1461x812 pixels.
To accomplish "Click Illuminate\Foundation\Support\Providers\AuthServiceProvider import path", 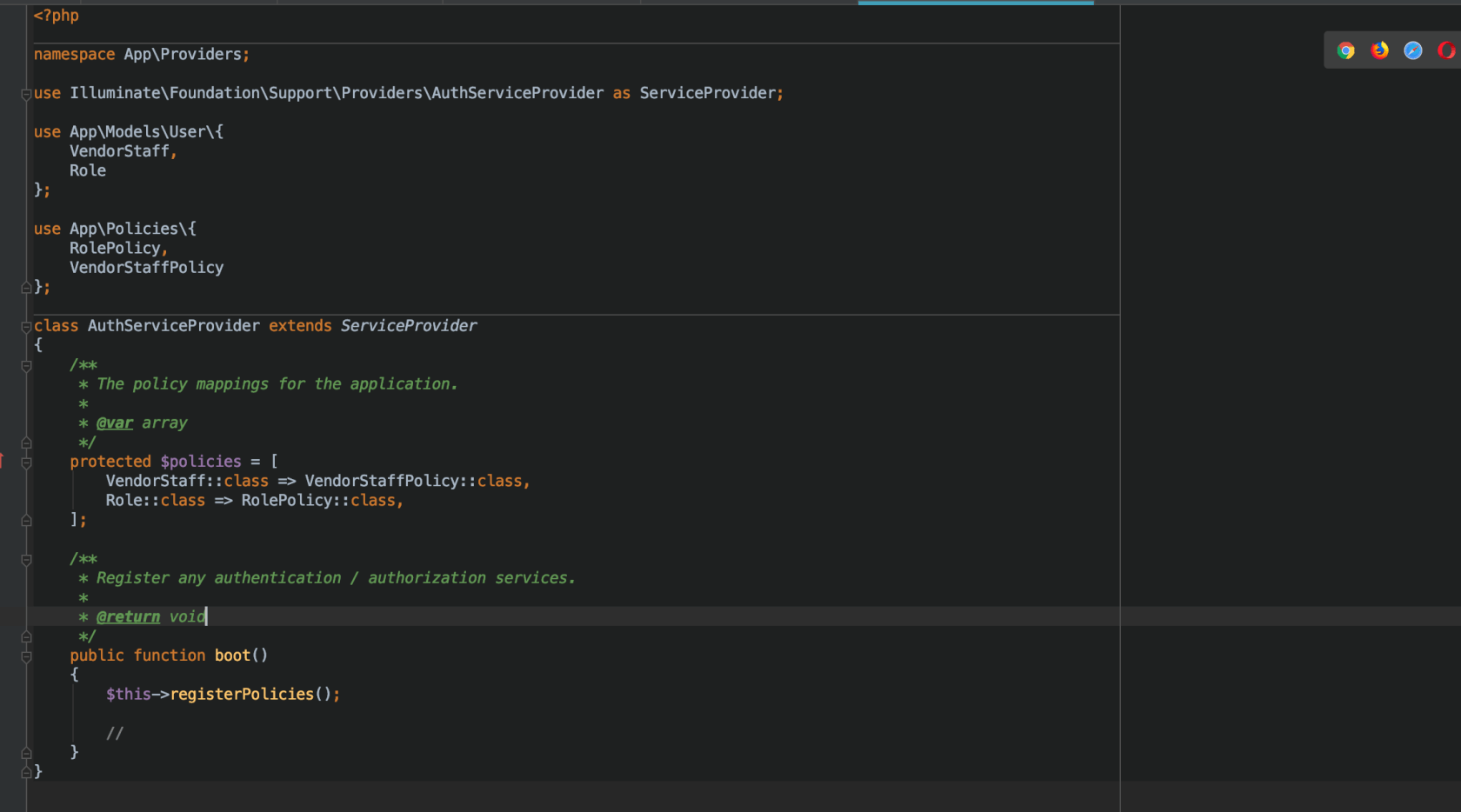I will pyautogui.click(x=337, y=93).
